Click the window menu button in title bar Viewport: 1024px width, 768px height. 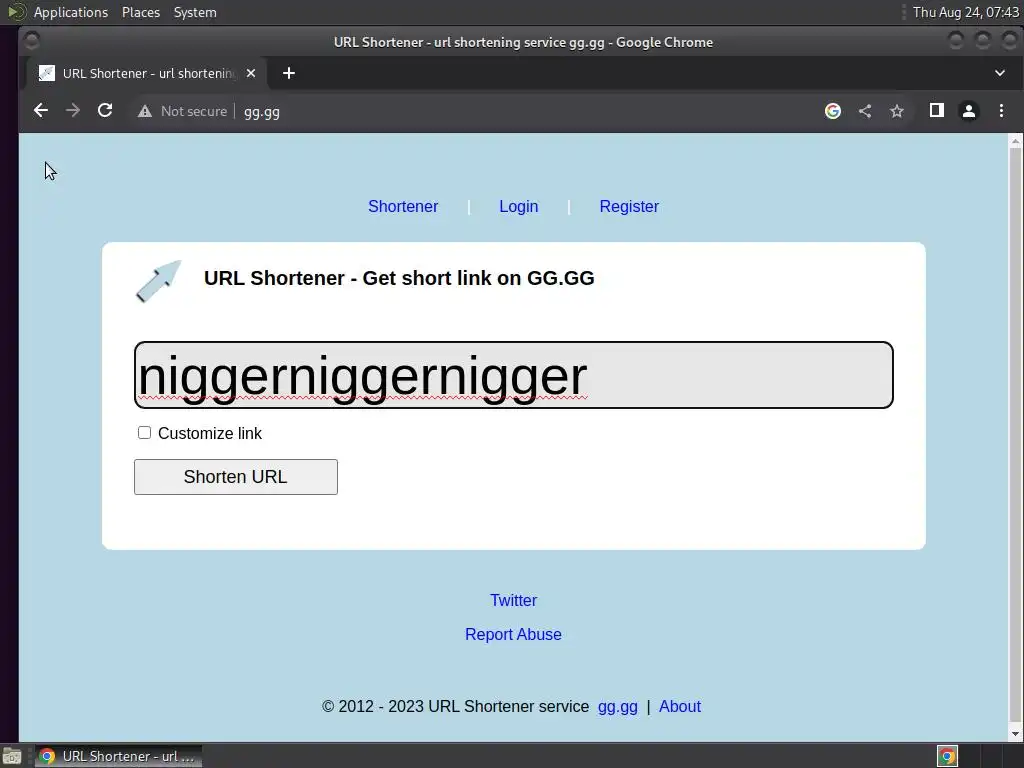click(x=31, y=42)
